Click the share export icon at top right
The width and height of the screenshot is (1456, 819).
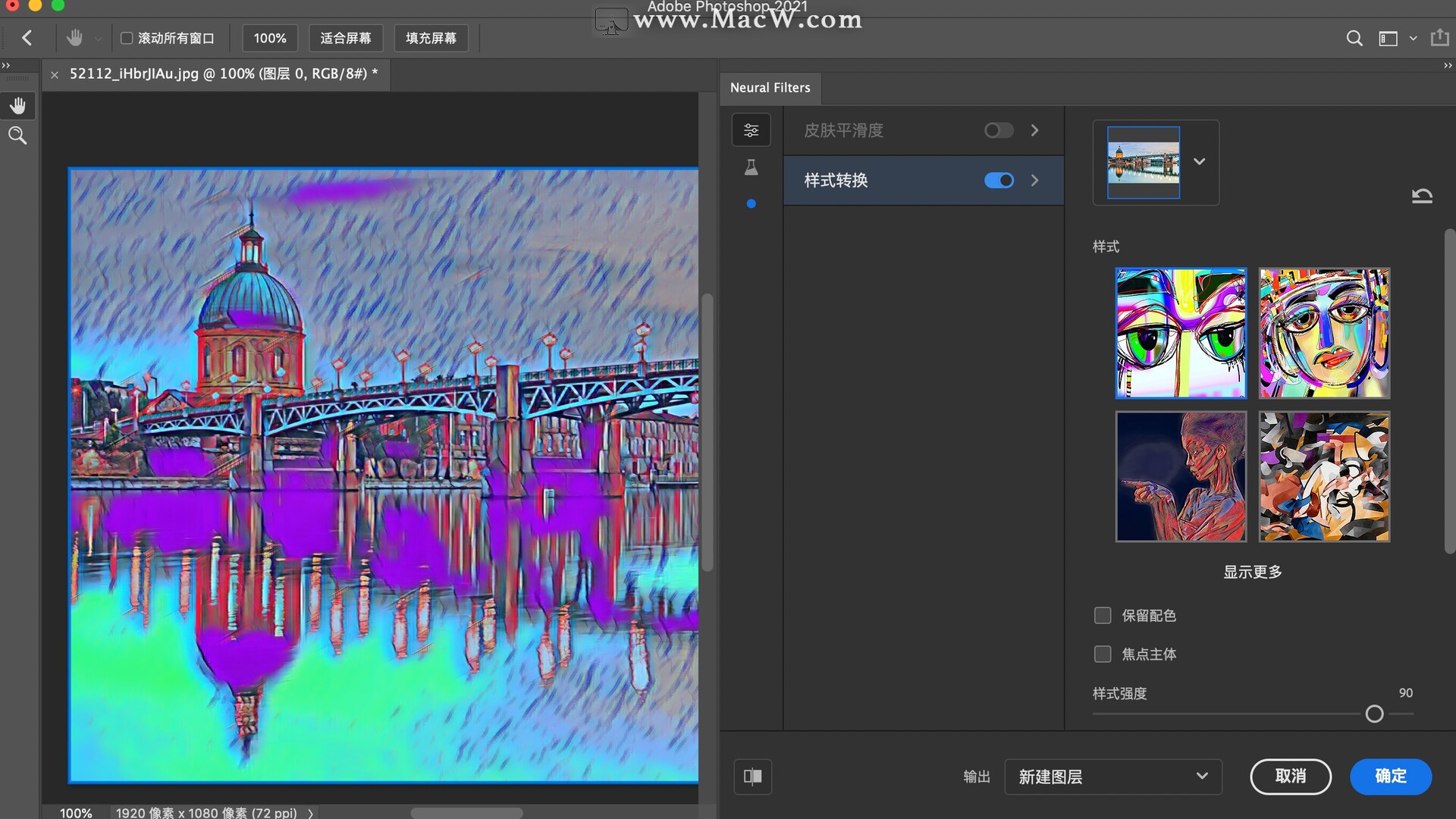1439,38
